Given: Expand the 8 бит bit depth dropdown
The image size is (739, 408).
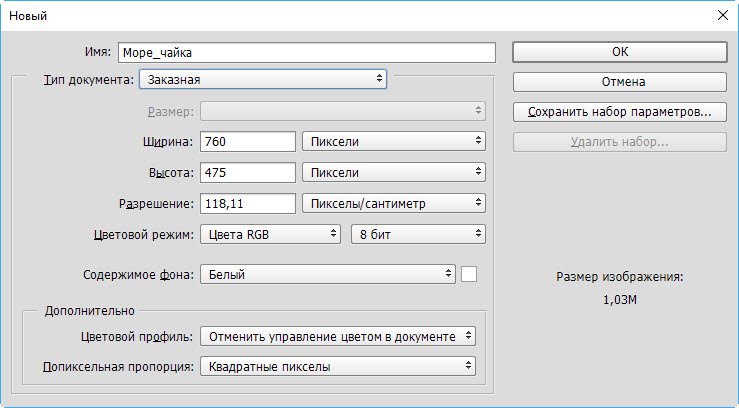Looking at the screenshot, I should click(417, 234).
